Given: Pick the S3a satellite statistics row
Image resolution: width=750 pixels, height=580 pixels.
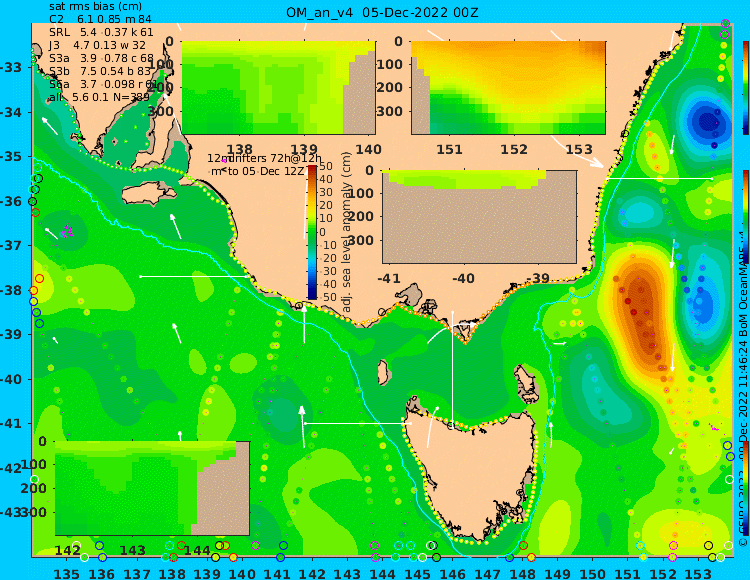Looking at the screenshot, I should click(101, 58).
